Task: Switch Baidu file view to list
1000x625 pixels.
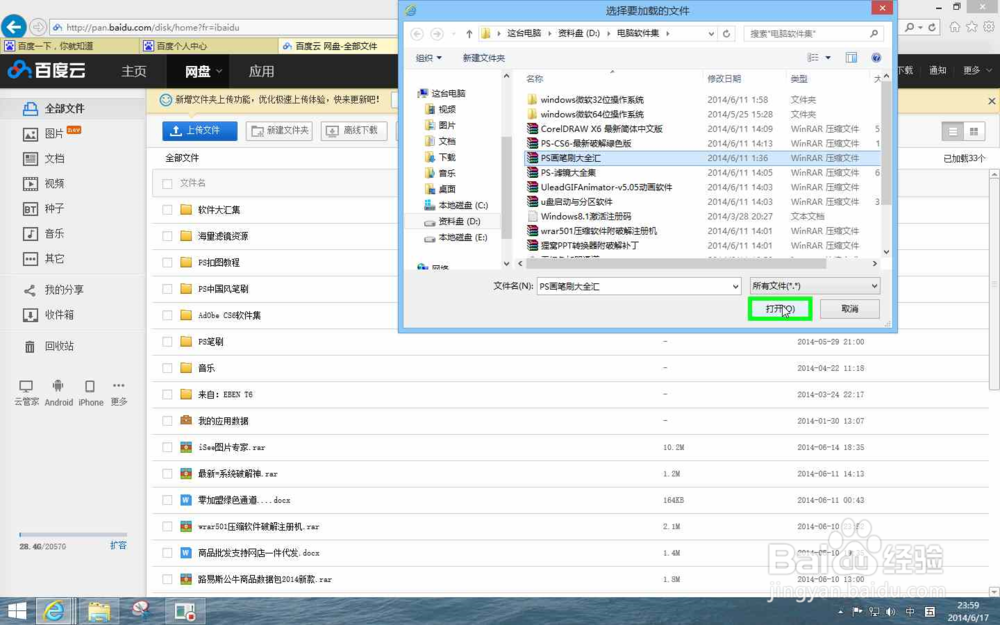Action: click(x=953, y=131)
